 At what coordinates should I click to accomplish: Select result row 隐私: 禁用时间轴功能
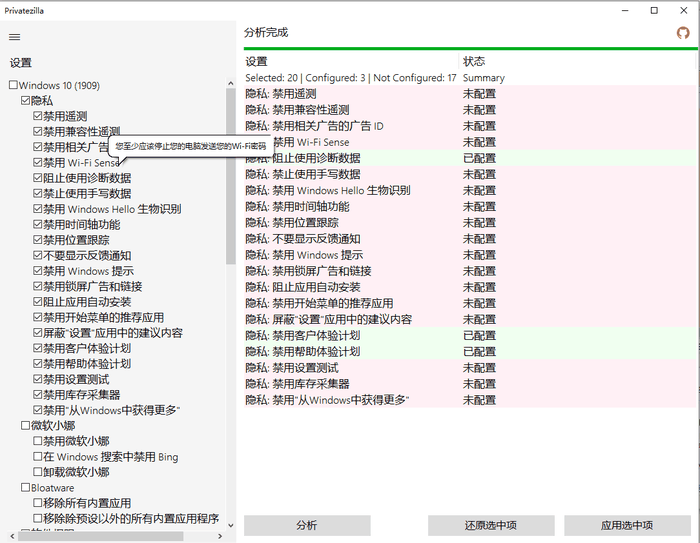coord(470,206)
